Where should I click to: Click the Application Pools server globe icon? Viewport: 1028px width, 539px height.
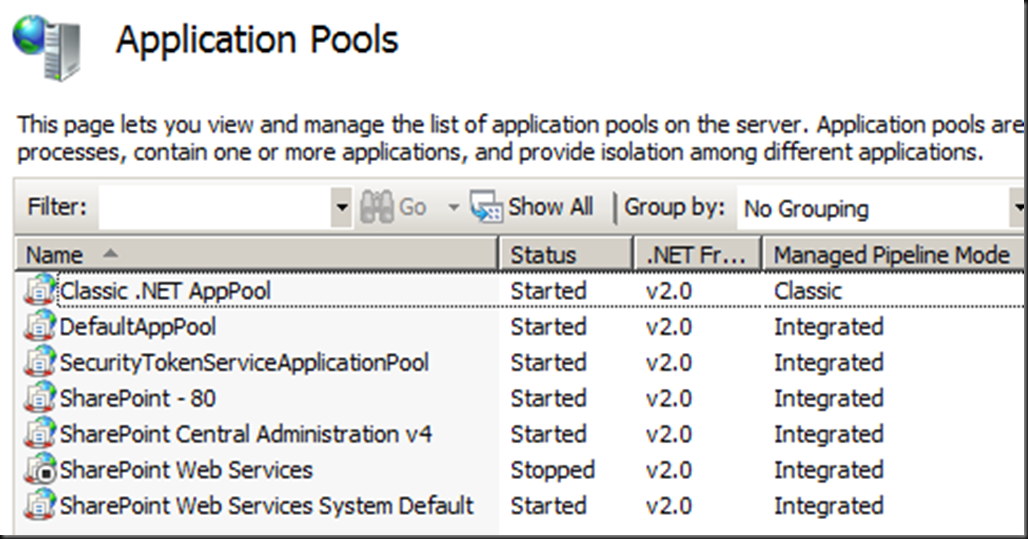(46, 47)
